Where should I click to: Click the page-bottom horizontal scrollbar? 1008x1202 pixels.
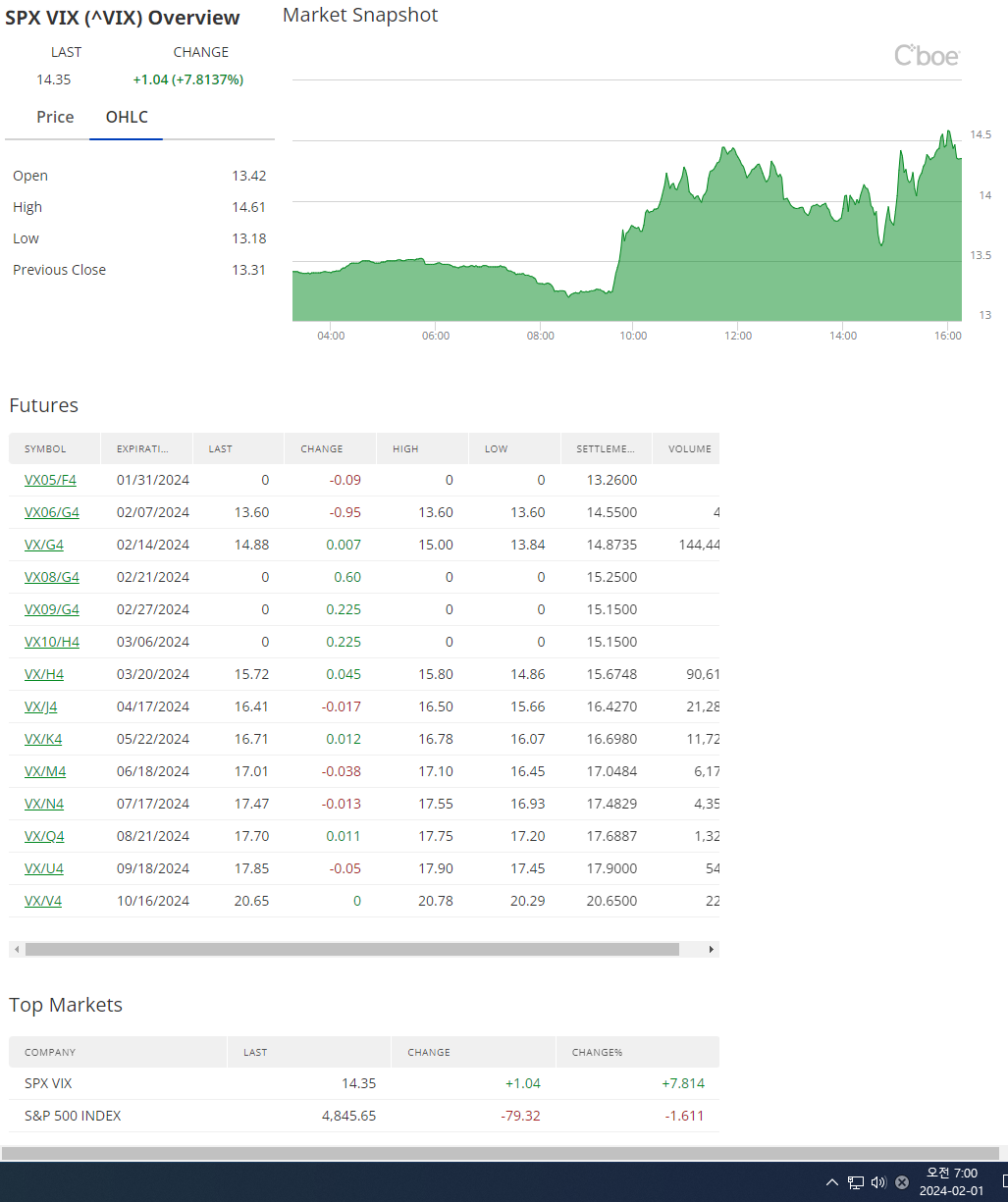tap(500, 1153)
